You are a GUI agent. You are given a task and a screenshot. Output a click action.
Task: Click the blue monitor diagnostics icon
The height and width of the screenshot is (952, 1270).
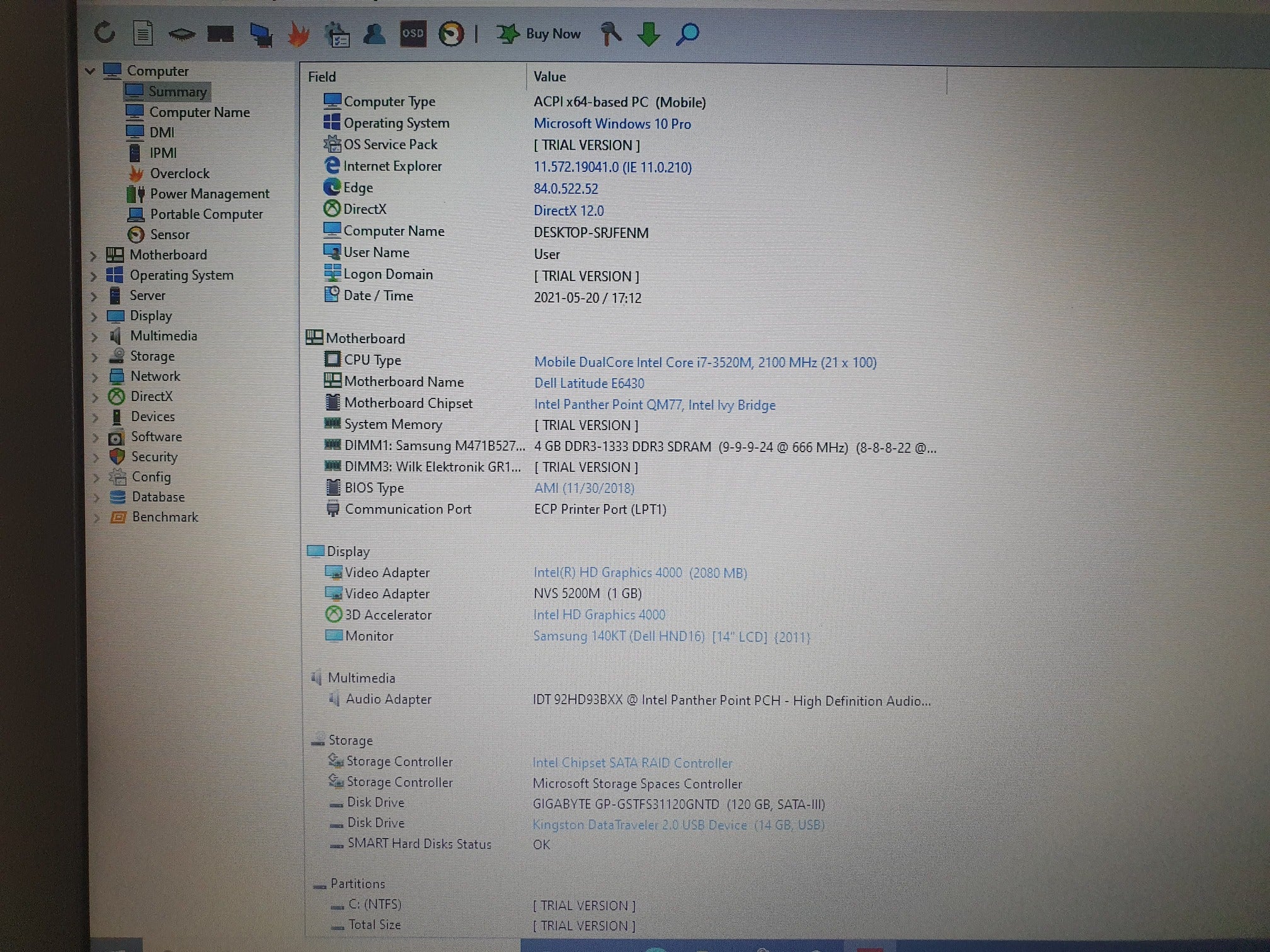tap(260, 34)
